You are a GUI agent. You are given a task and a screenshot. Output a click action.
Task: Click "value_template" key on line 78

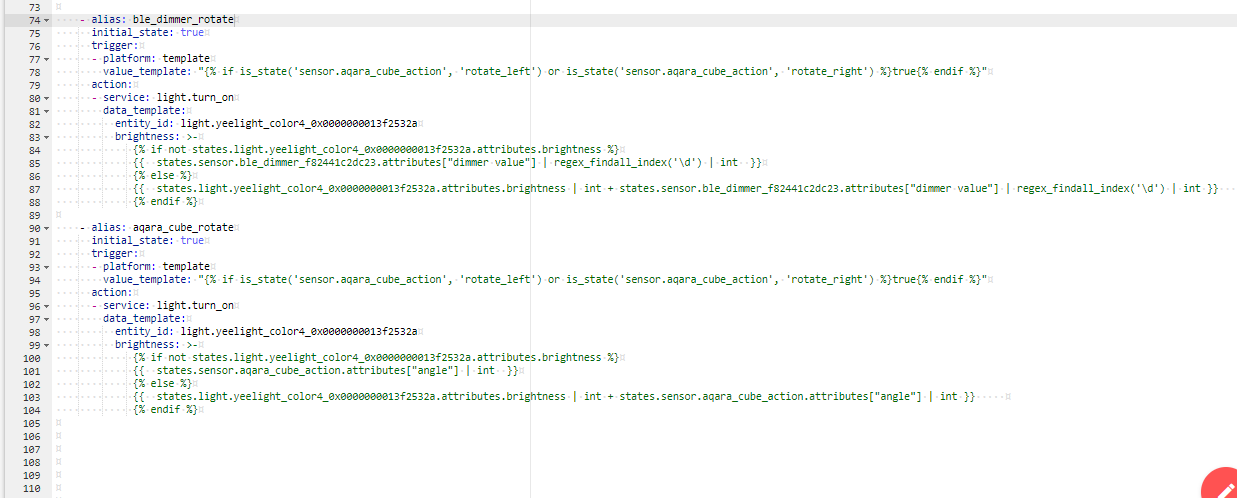(x=143, y=72)
